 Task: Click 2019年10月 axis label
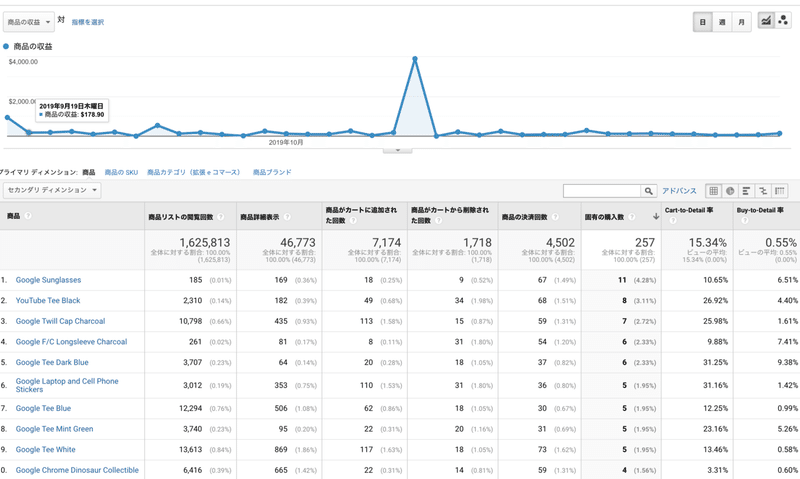[x=286, y=143]
